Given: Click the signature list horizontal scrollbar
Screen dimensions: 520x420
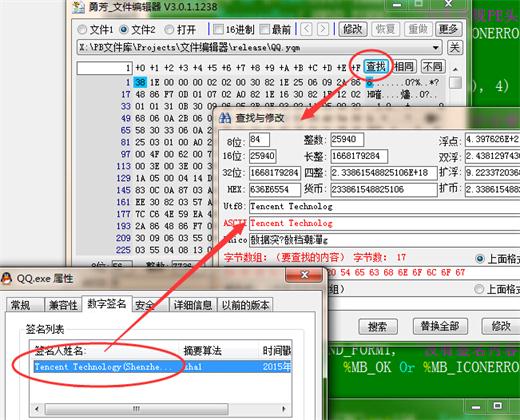Looking at the screenshot, I should [x=160, y=409].
